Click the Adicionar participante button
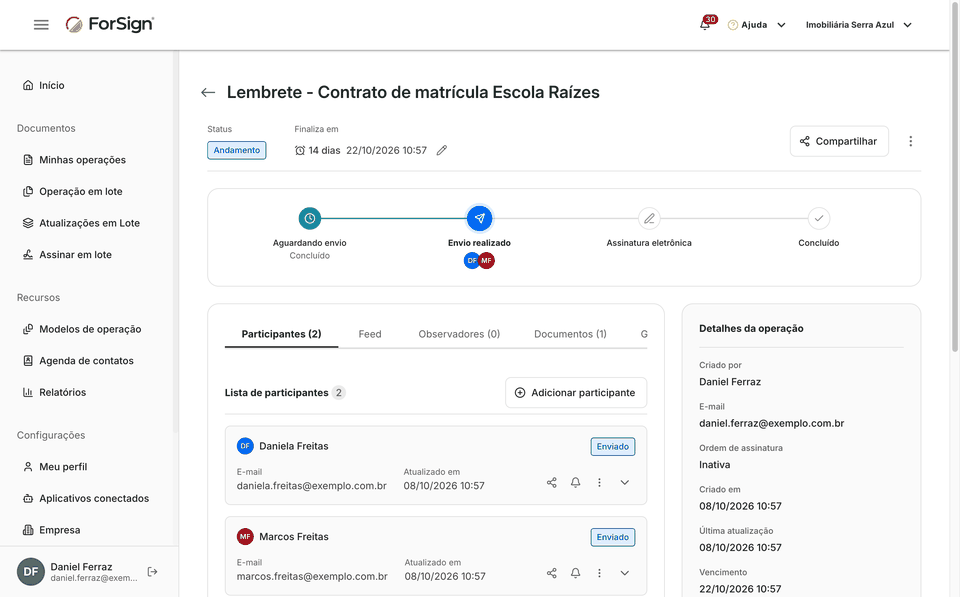The height and width of the screenshot is (597, 960). 576,392
